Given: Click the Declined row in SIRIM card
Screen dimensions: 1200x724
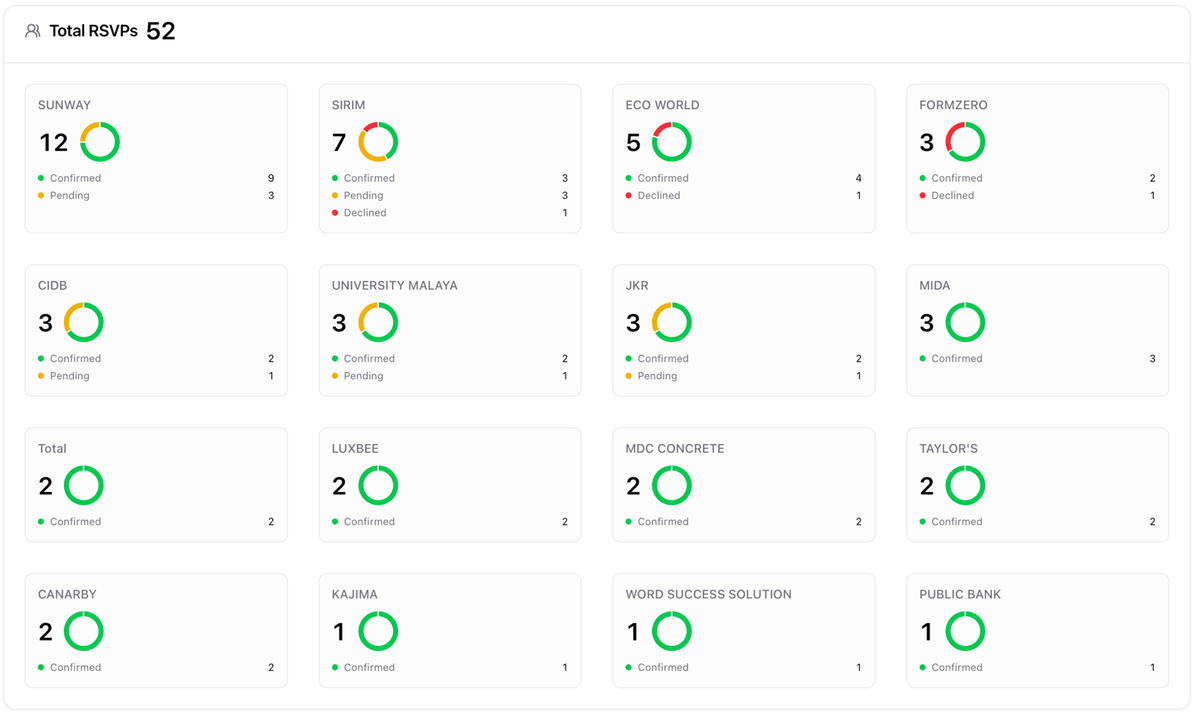Looking at the screenshot, I should click(450, 212).
